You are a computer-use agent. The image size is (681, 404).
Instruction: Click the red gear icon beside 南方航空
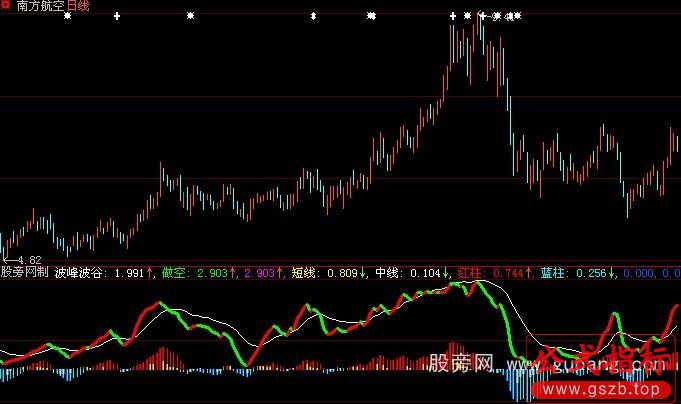[7, 6]
